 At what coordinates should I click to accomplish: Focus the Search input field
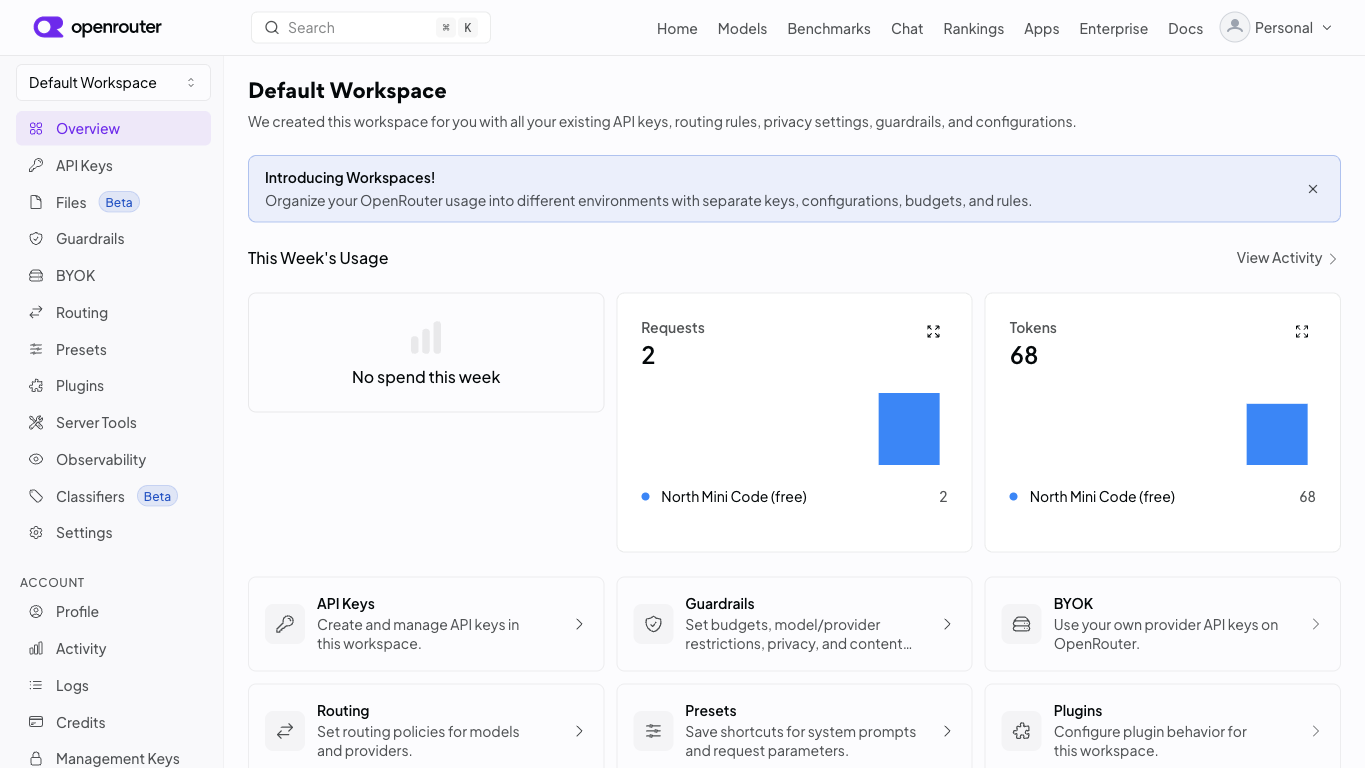point(371,28)
